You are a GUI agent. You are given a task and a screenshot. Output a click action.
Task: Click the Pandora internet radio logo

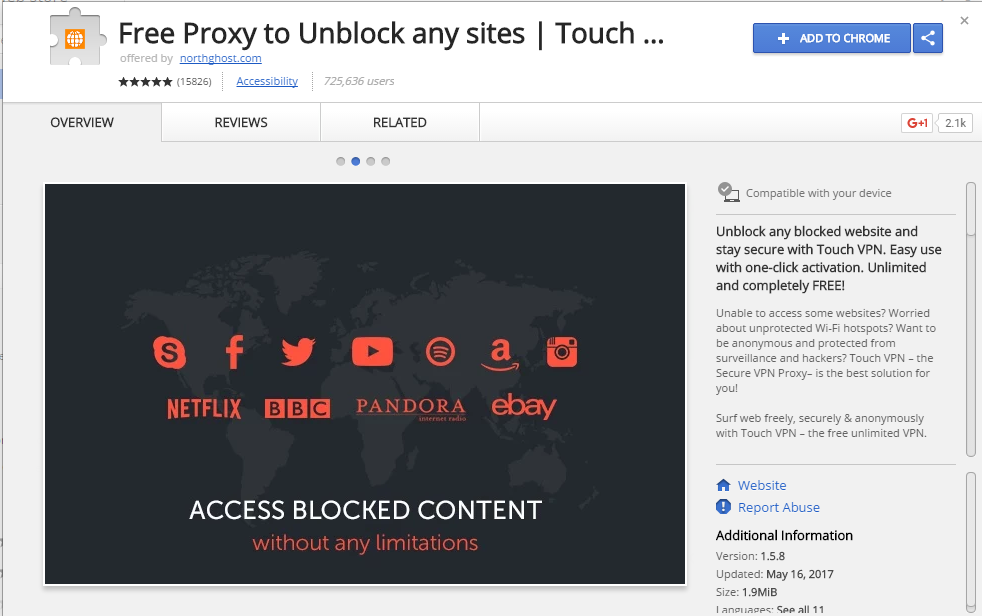point(411,409)
